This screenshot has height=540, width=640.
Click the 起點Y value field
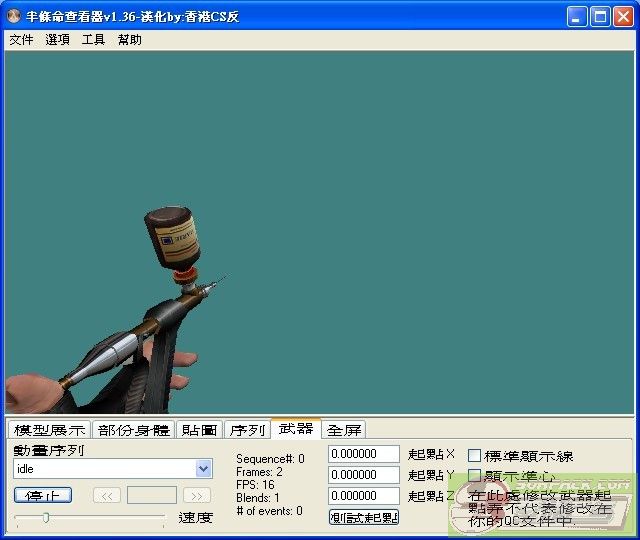tap(364, 475)
